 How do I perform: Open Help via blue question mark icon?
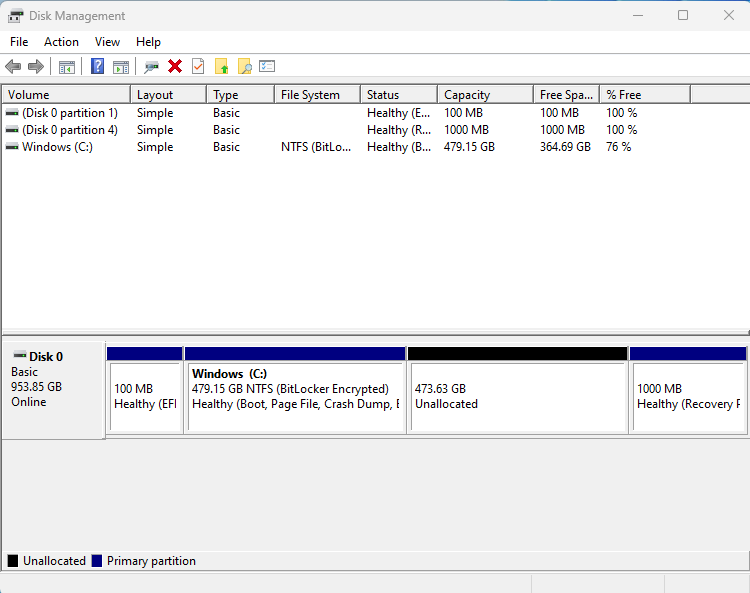point(98,66)
